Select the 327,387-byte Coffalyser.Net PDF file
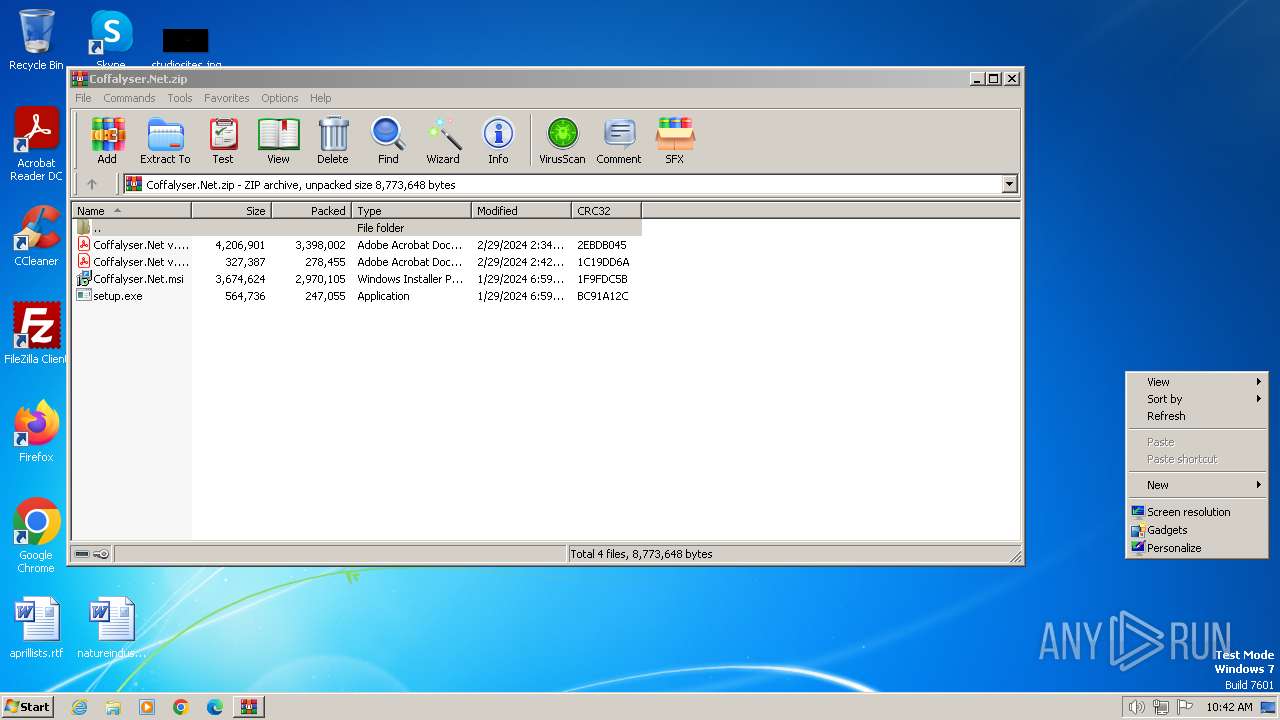Viewport: 1280px width, 720px height. (x=357, y=262)
